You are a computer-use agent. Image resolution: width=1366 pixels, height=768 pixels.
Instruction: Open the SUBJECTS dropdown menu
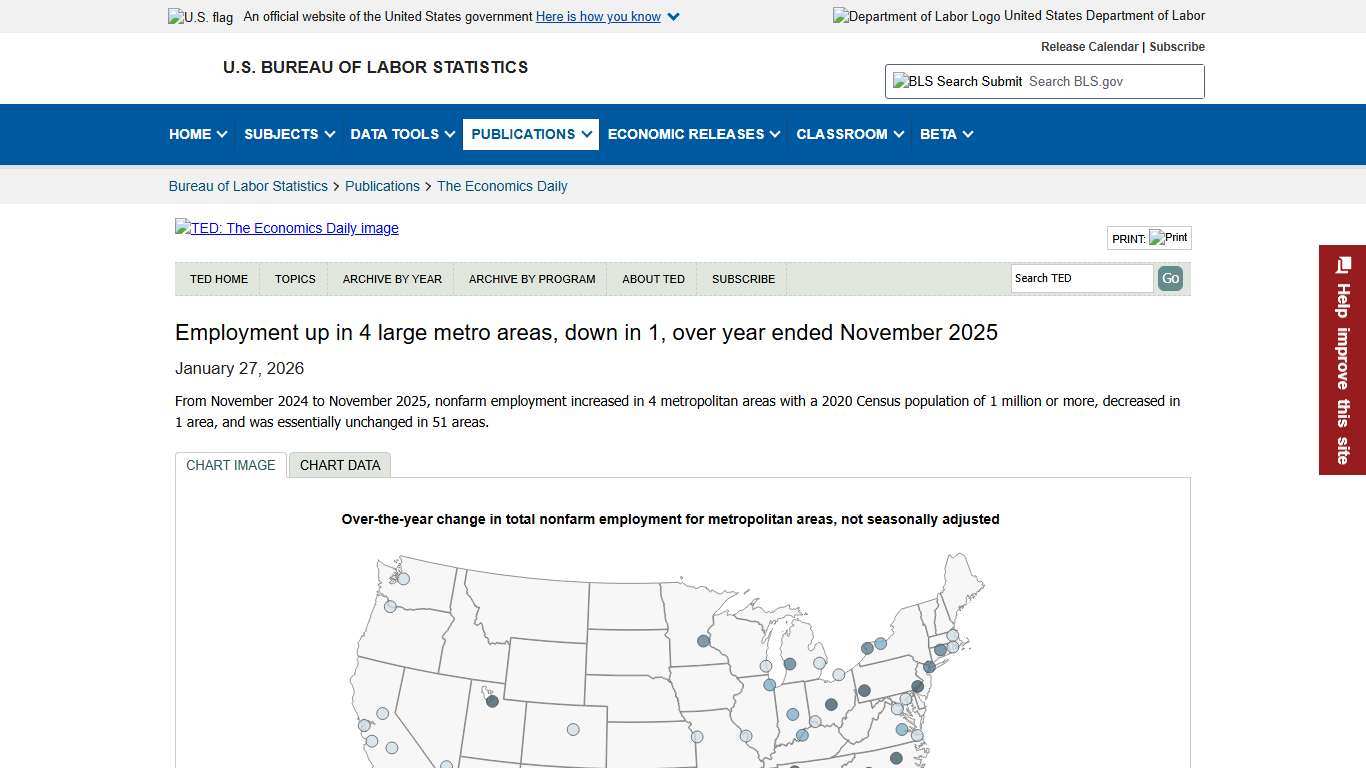click(x=288, y=134)
